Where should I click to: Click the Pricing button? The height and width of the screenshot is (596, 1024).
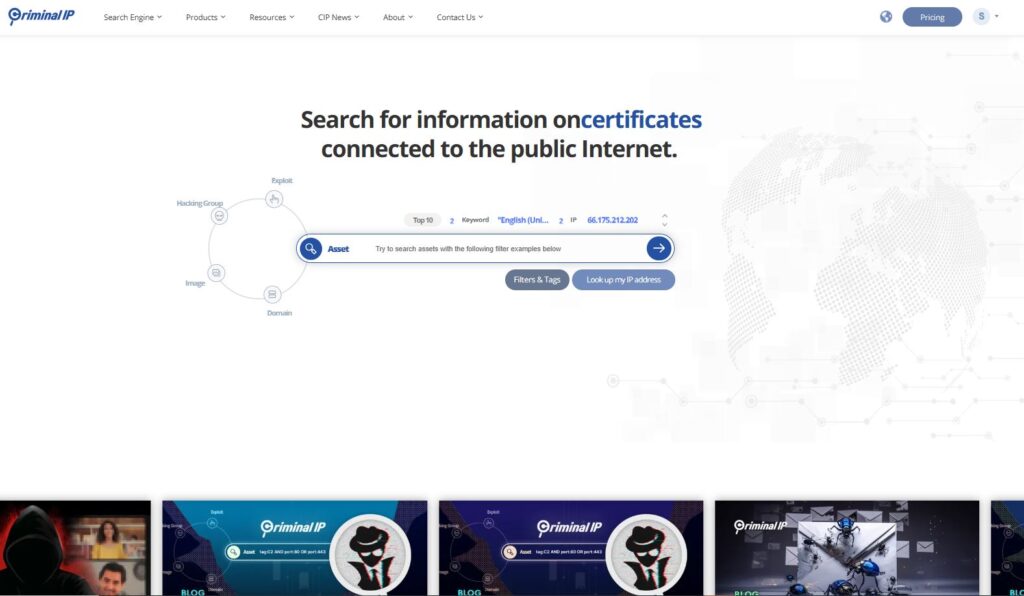click(x=932, y=16)
